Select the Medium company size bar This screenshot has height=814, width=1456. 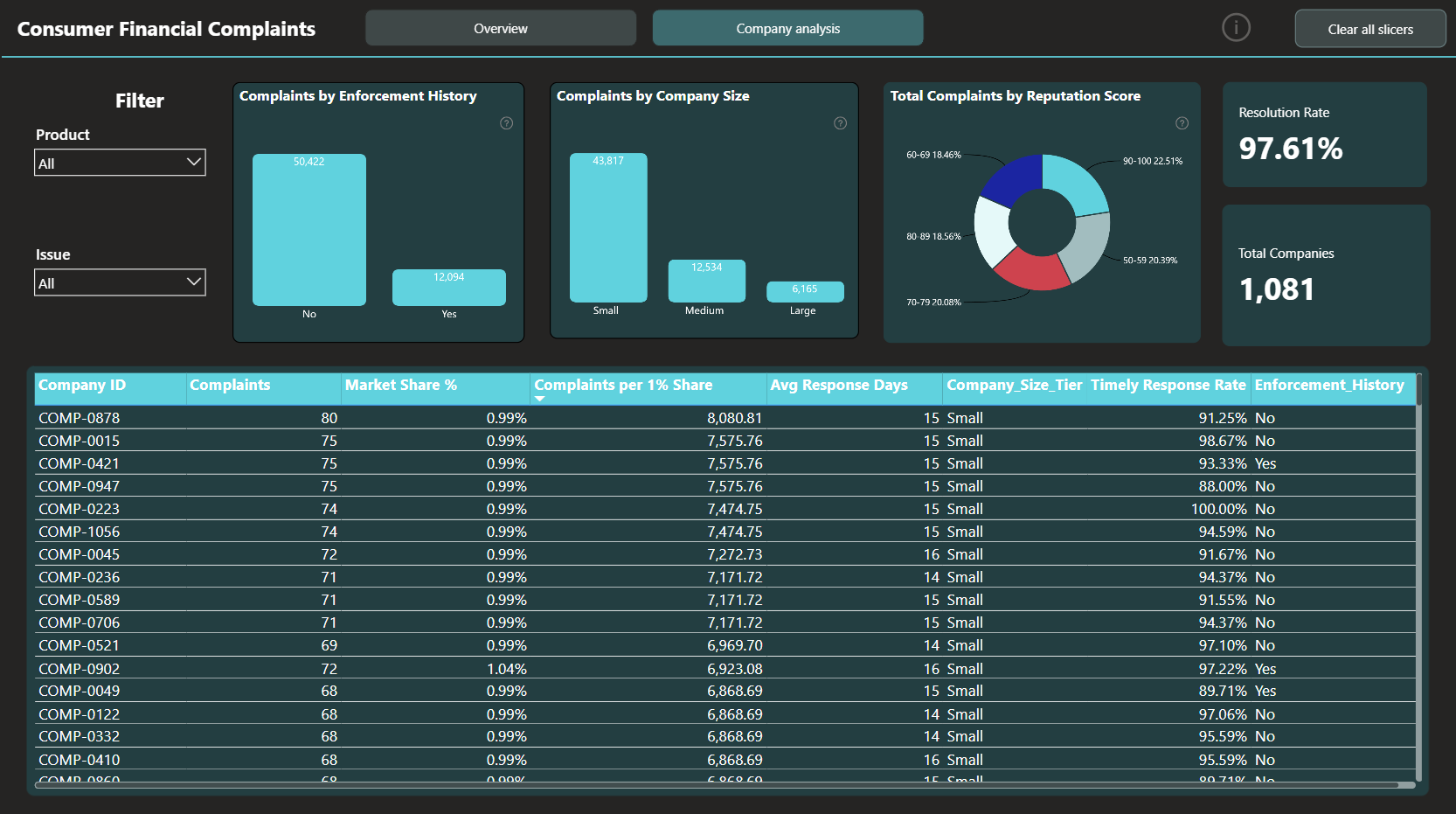point(707,281)
